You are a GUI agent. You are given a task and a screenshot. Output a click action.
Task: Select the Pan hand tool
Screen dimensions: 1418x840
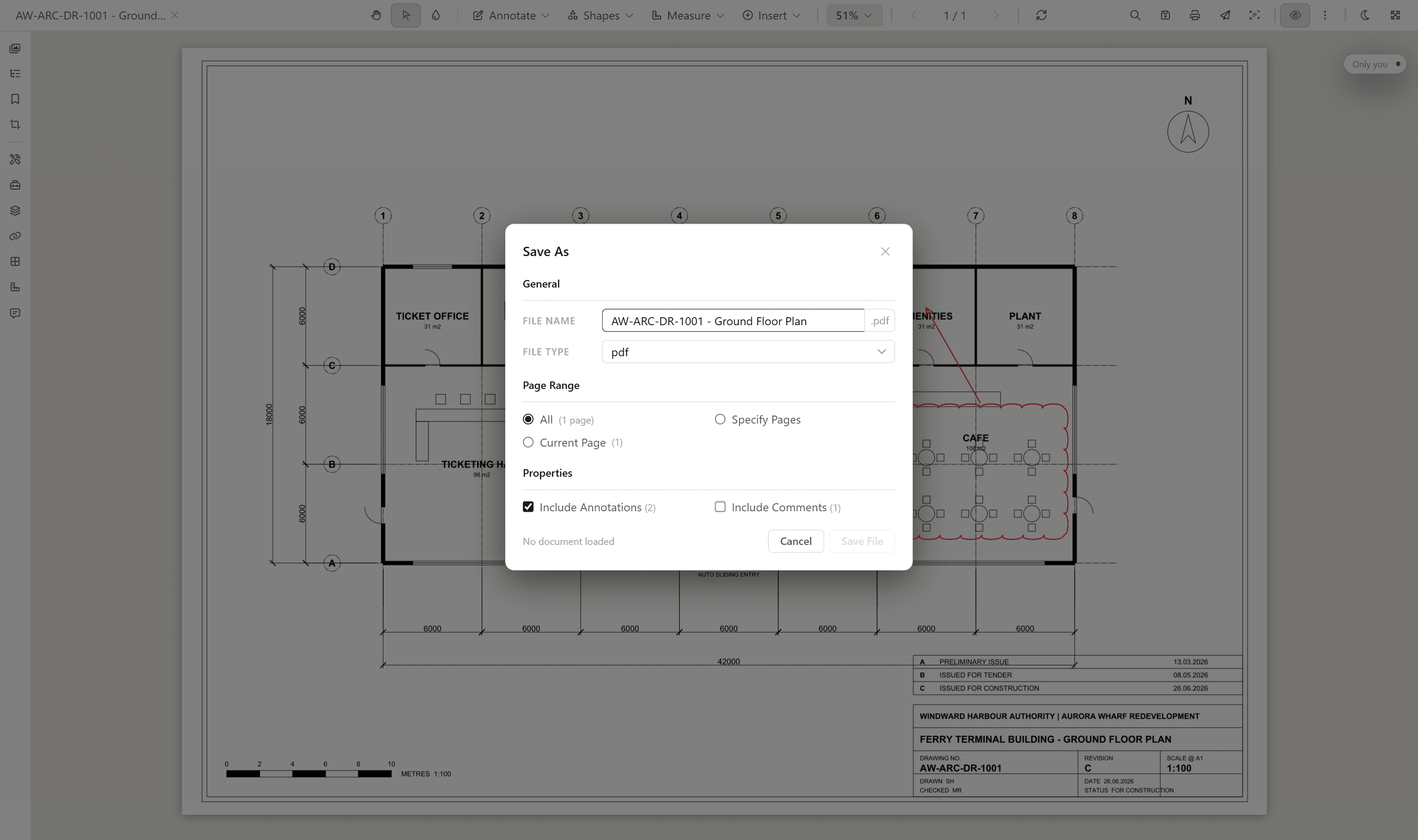click(x=376, y=15)
